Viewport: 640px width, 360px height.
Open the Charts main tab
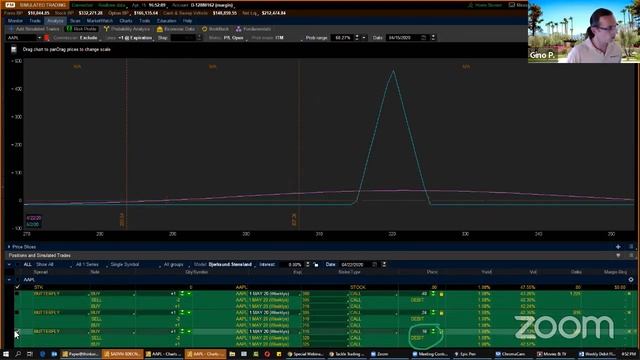coord(126,21)
